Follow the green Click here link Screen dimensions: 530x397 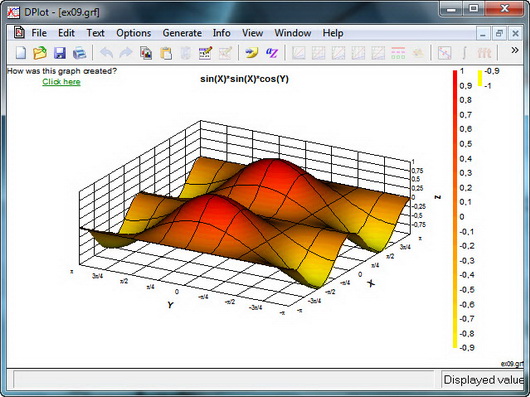click(x=61, y=82)
